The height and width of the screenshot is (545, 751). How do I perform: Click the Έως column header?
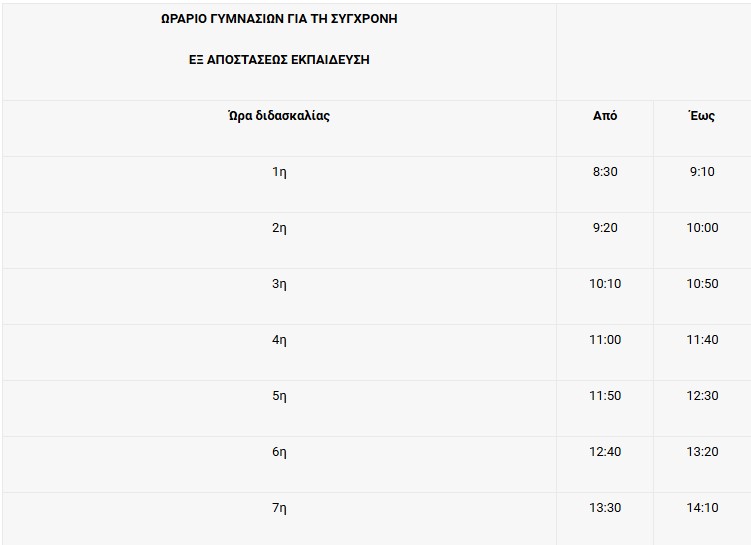pyautogui.click(x=702, y=116)
